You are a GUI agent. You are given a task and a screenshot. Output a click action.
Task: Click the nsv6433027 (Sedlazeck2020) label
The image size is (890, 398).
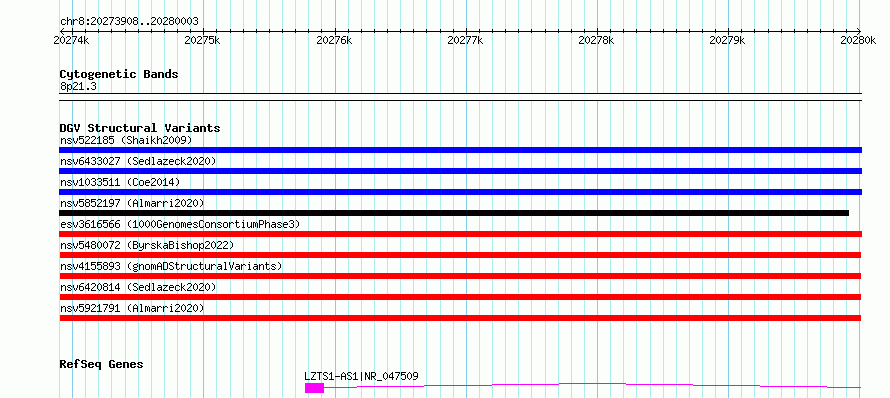coord(138,161)
